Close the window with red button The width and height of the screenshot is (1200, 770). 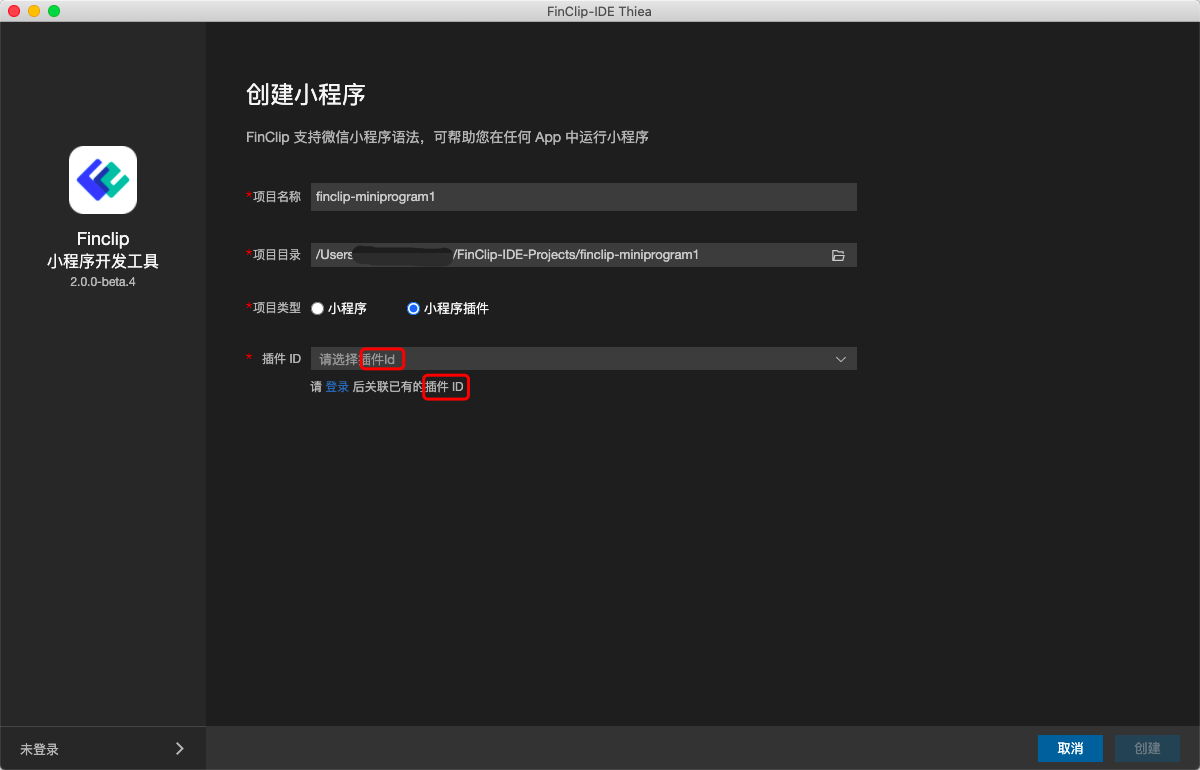[14, 11]
